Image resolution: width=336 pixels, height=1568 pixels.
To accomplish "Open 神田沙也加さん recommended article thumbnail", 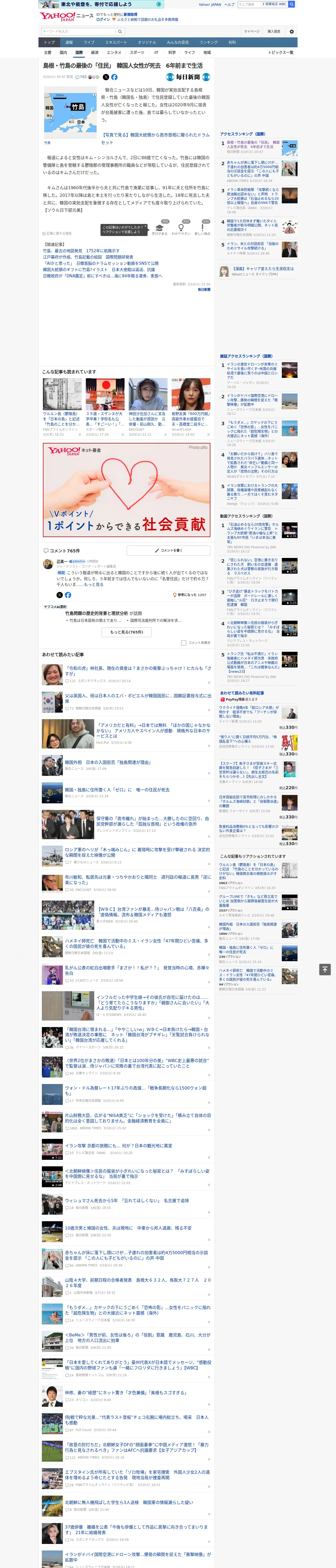I will click(148, 394).
